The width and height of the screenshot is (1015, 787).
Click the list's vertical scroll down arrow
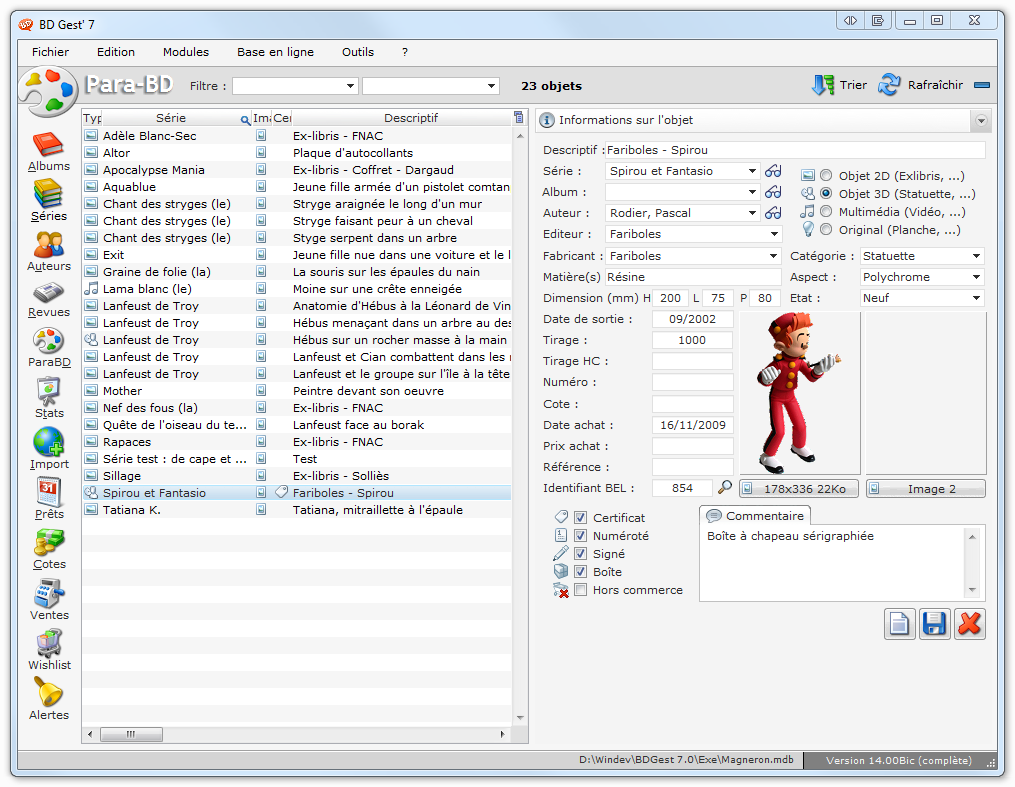(x=520, y=718)
